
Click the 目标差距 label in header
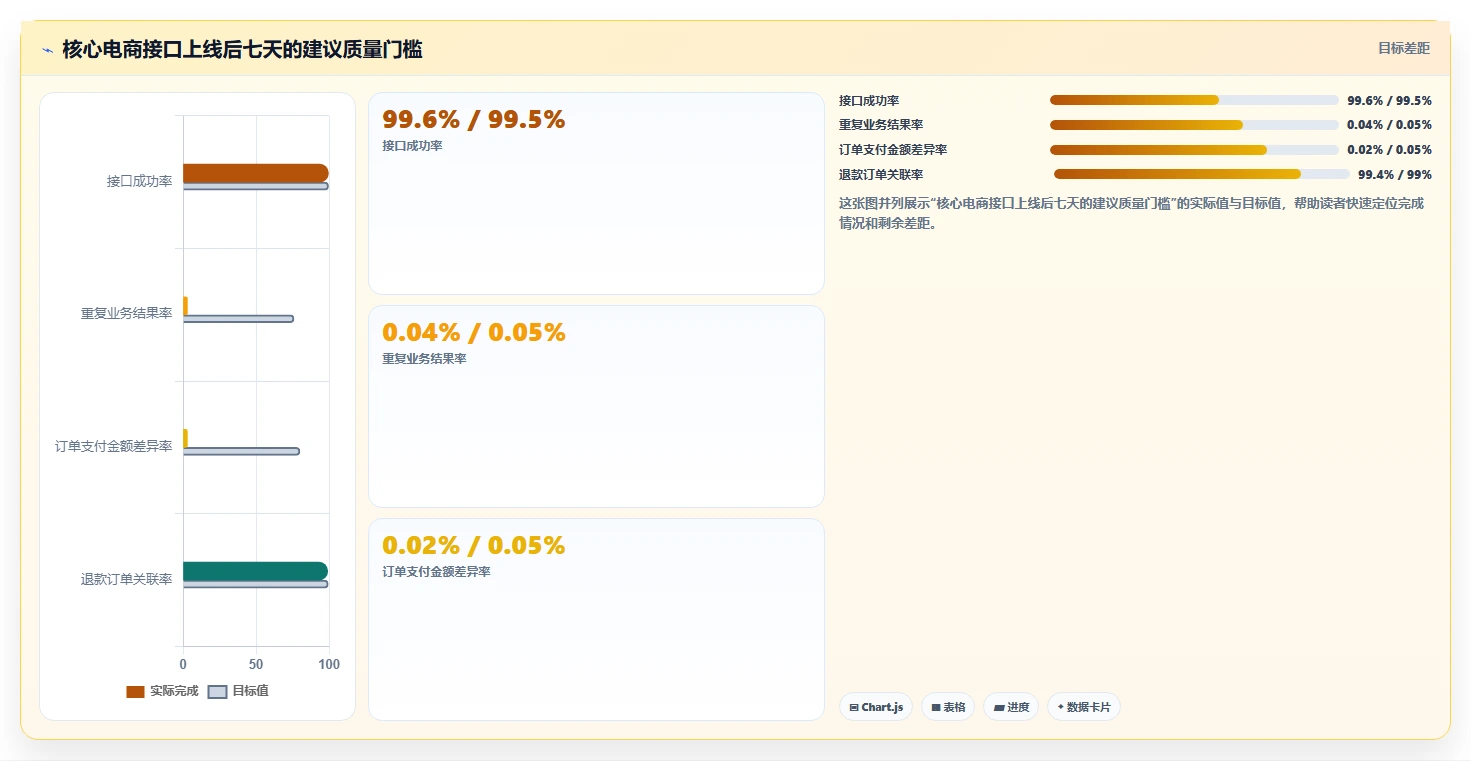point(1404,48)
